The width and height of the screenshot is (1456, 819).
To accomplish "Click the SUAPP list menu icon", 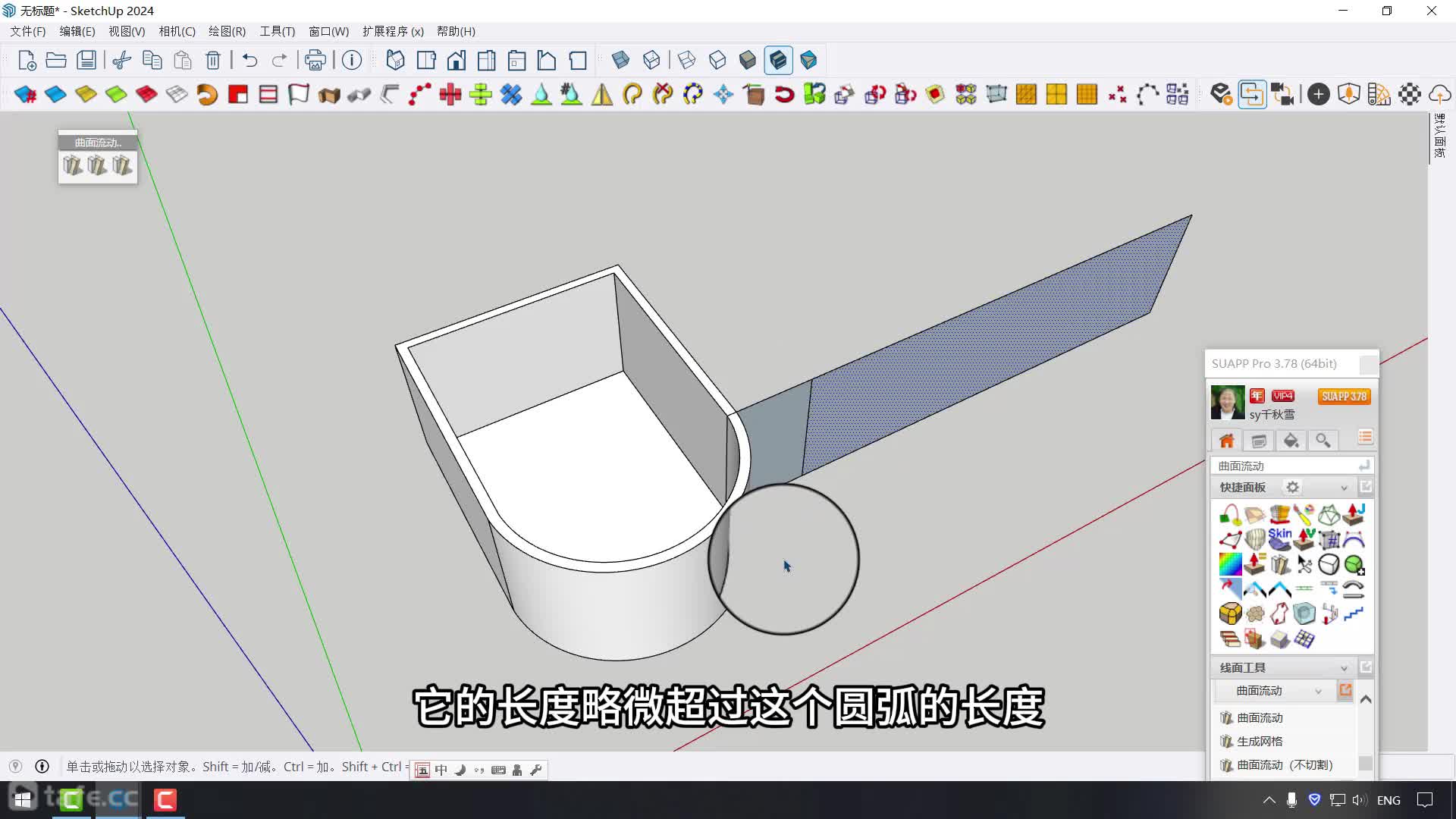I will pyautogui.click(x=1365, y=438).
